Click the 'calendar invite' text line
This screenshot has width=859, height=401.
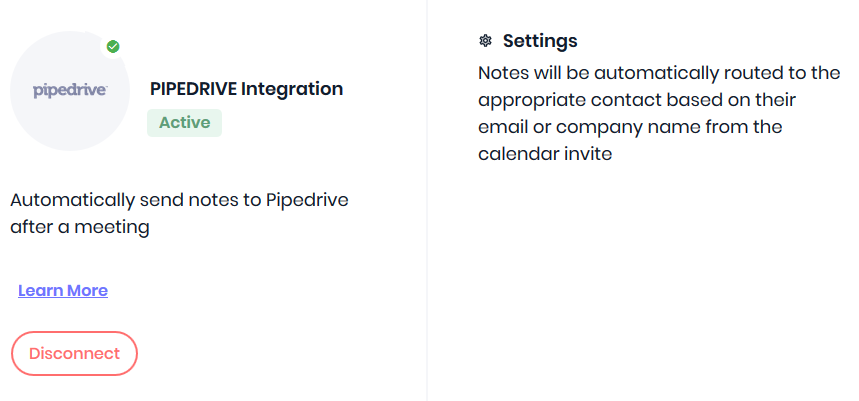545,154
